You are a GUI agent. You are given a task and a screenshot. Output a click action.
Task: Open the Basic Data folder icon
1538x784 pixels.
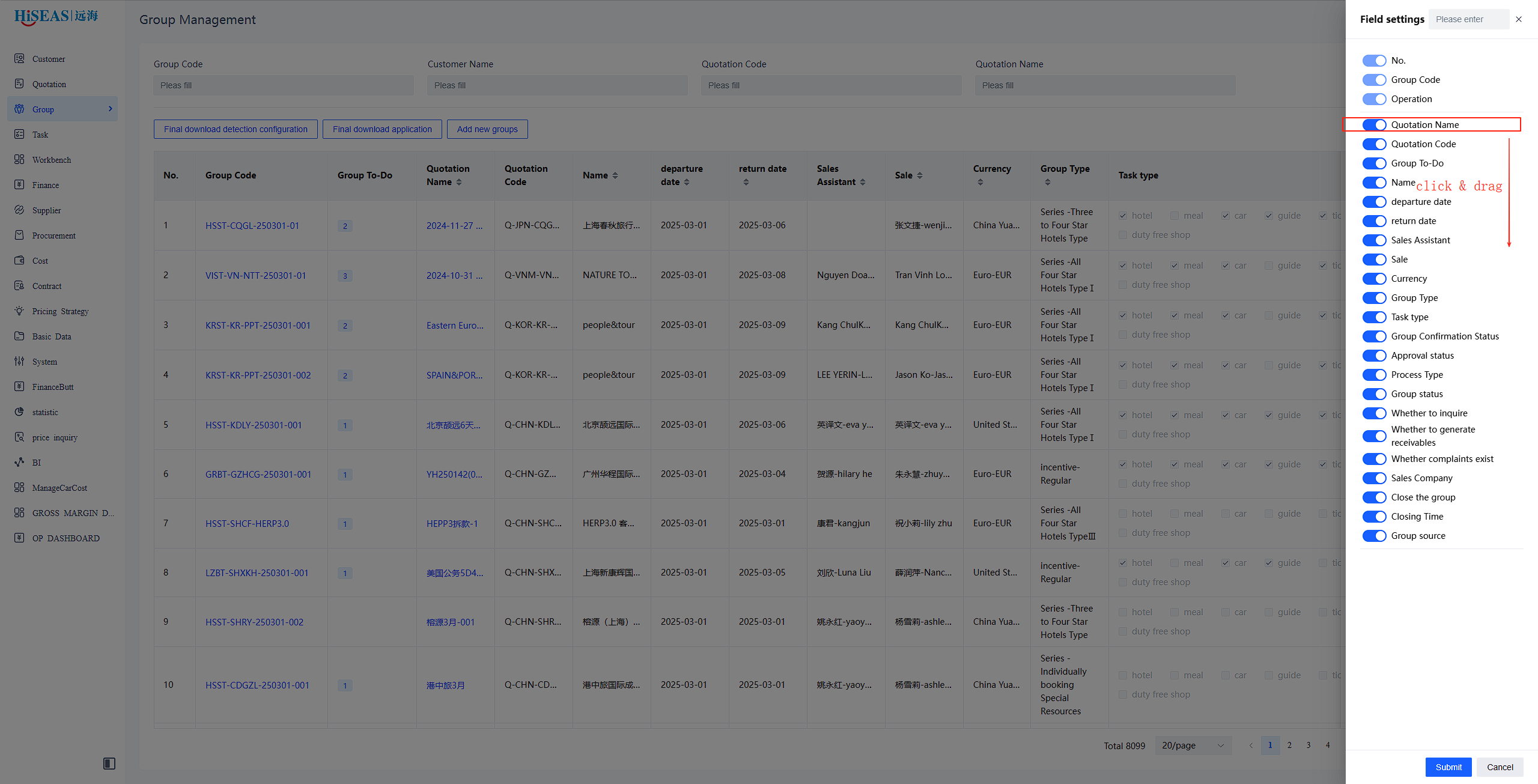pyautogui.click(x=19, y=336)
